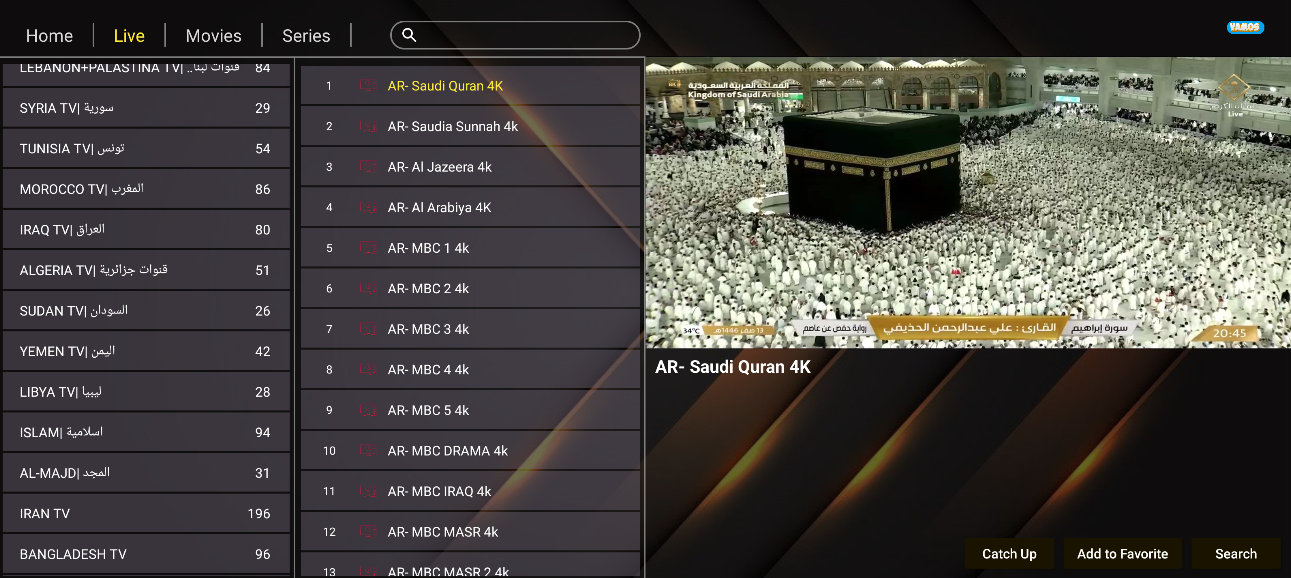Focus the top search input field
The image size is (1291, 578).
point(515,35)
